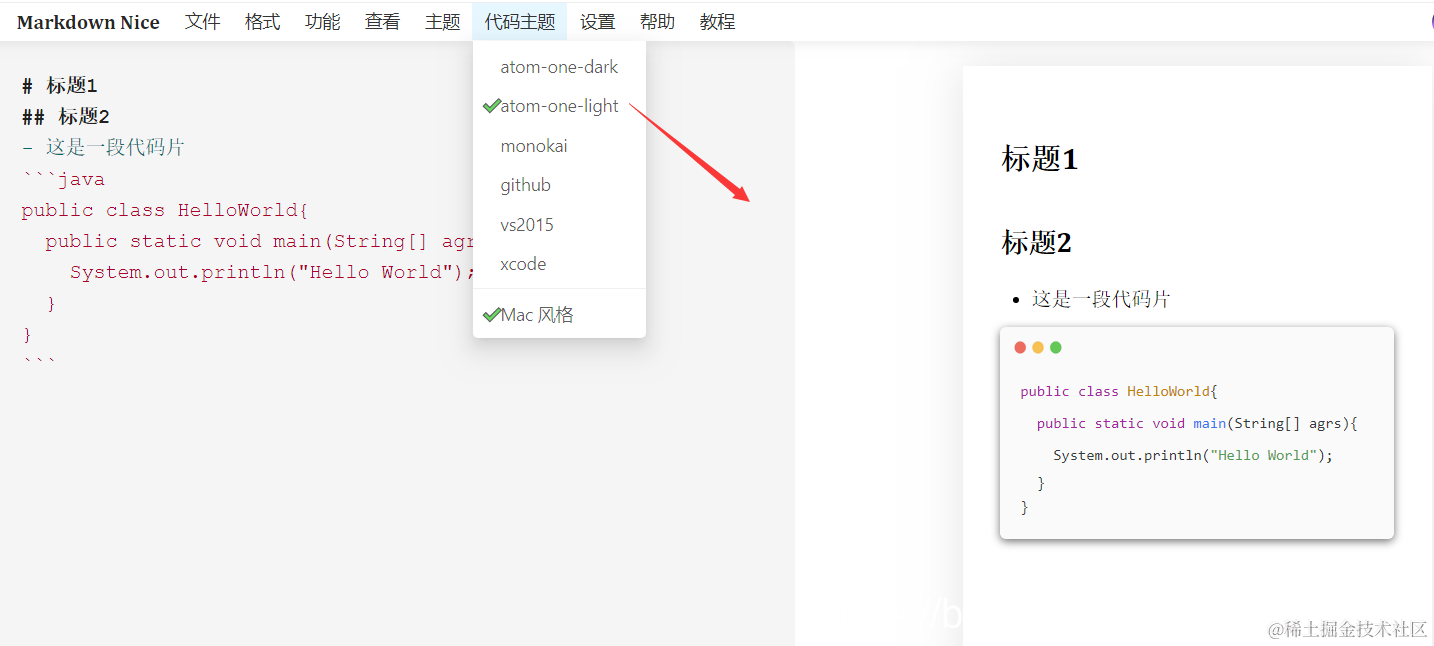Select atom-one-dark from the theme list
This screenshot has height=646, width=1434.
(x=559, y=67)
